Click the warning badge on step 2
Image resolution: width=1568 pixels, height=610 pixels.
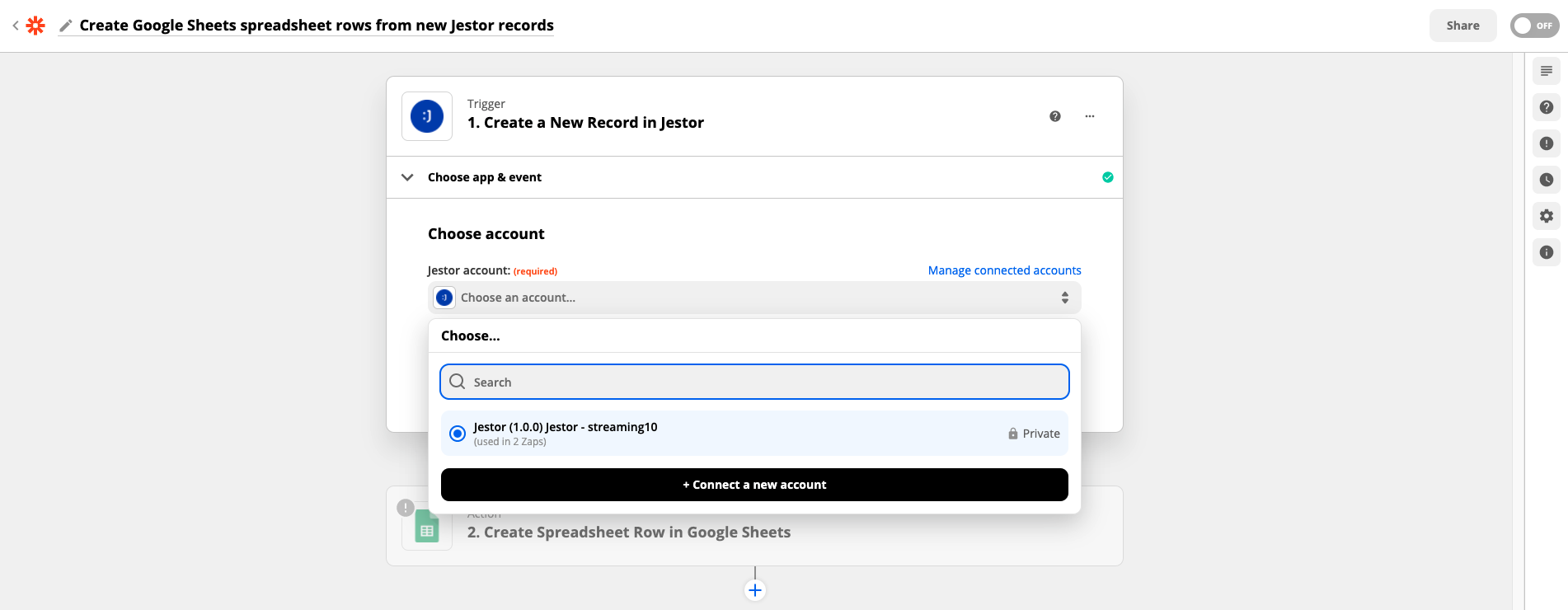pyautogui.click(x=406, y=508)
